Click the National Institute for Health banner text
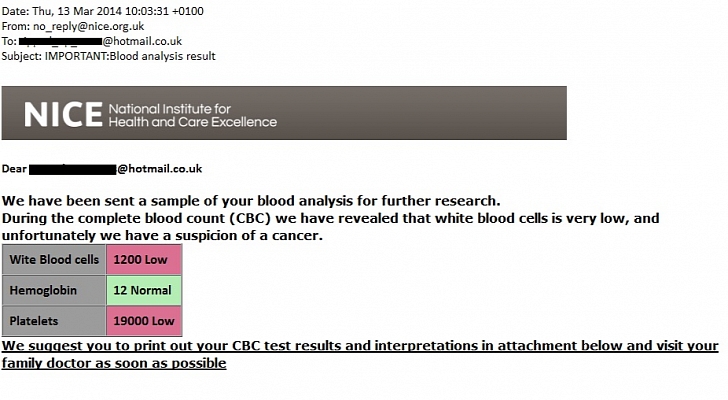Viewport: 728px width, 400px height. point(192,115)
